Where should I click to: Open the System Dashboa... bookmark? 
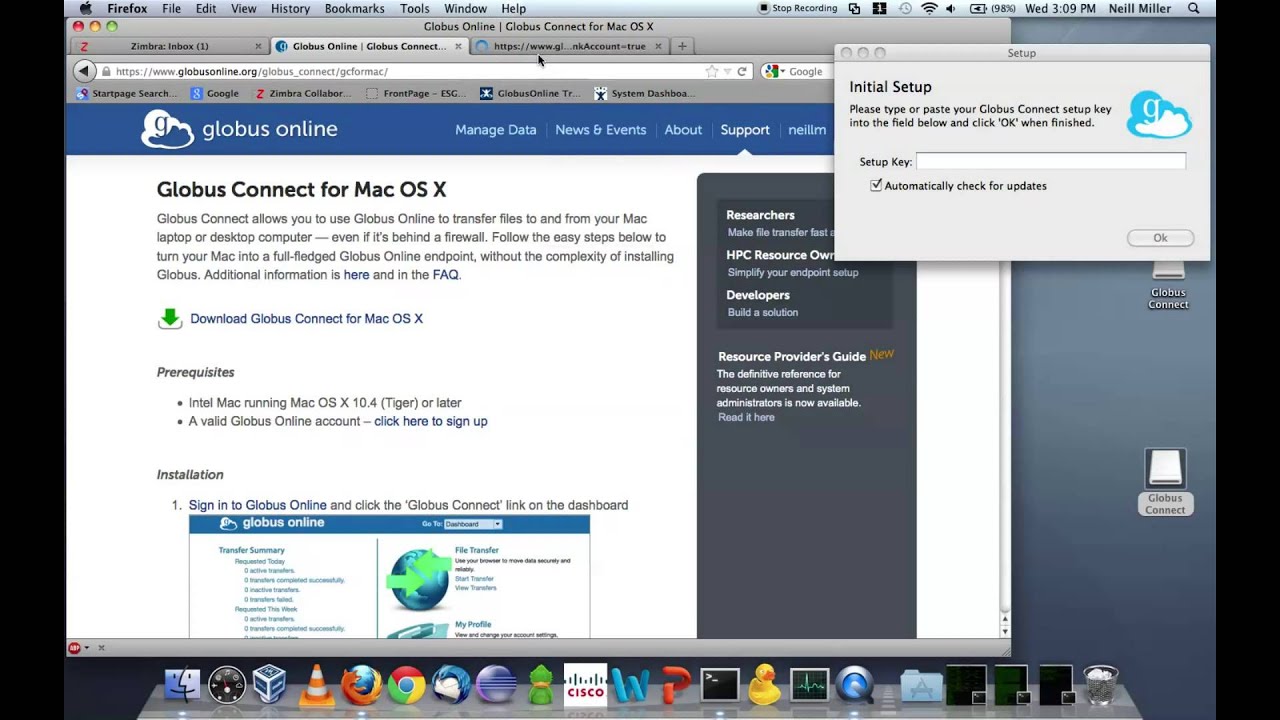644,93
